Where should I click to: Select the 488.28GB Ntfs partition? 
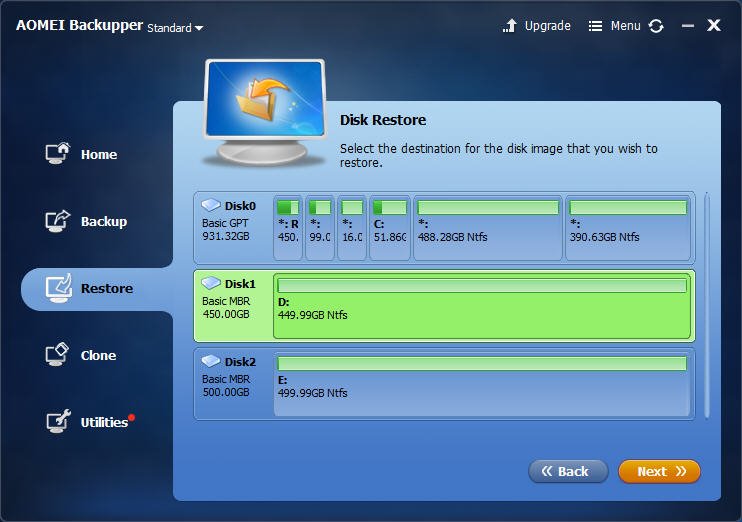(488, 228)
